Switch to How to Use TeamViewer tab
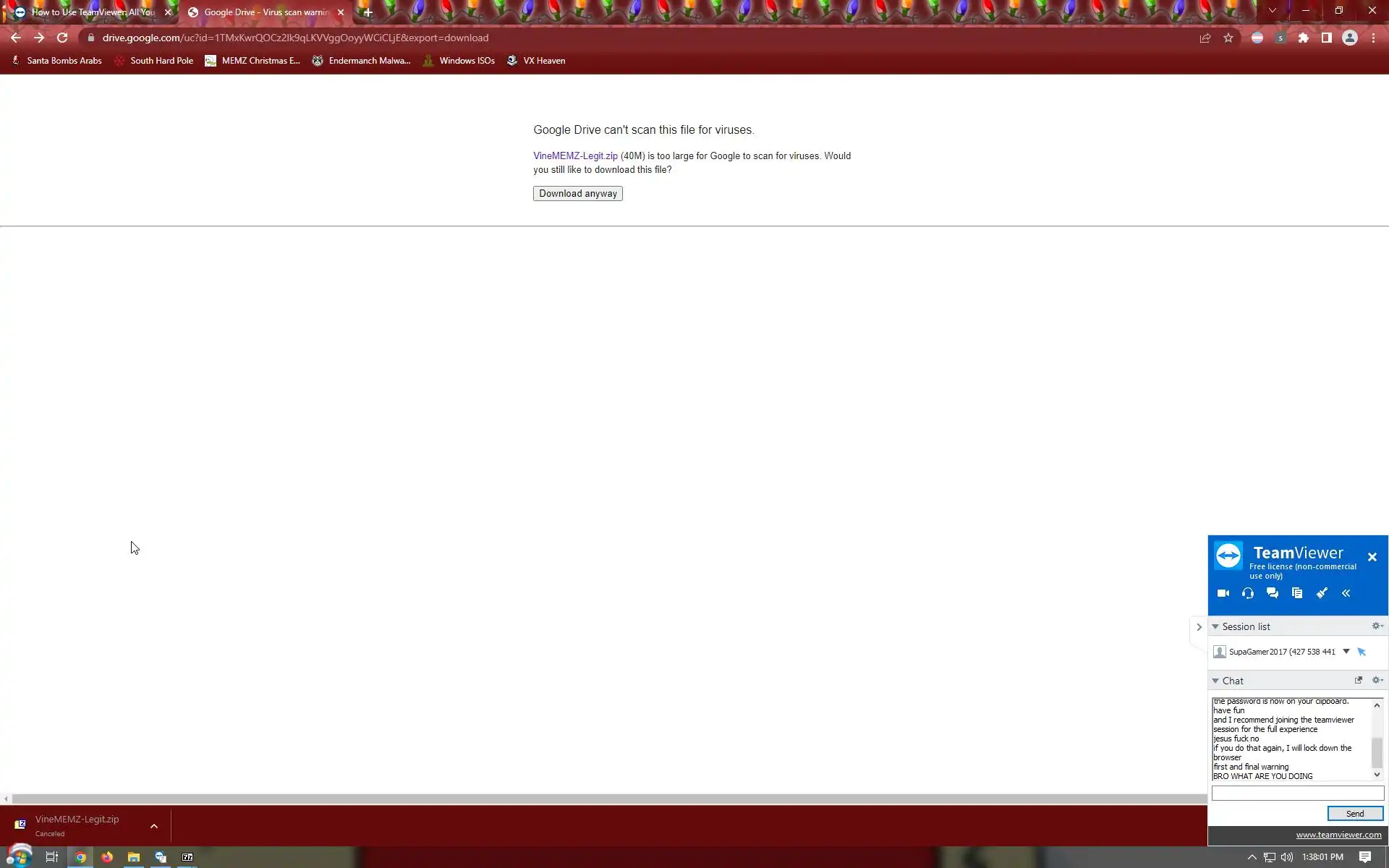Image resolution: width=1389 pixels, height=868 pixels. (x=93, y=12)
